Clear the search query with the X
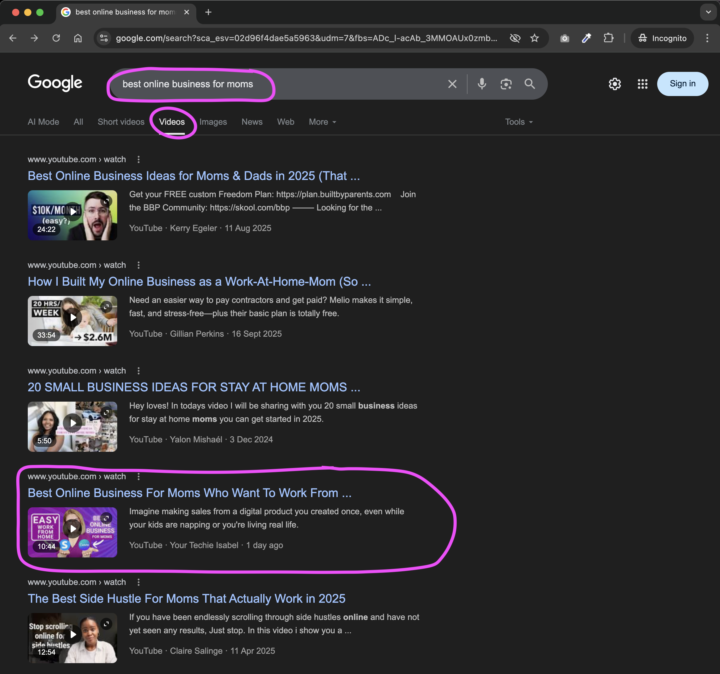The width and height of the screenshot is (720, 674). pos(452,84)
